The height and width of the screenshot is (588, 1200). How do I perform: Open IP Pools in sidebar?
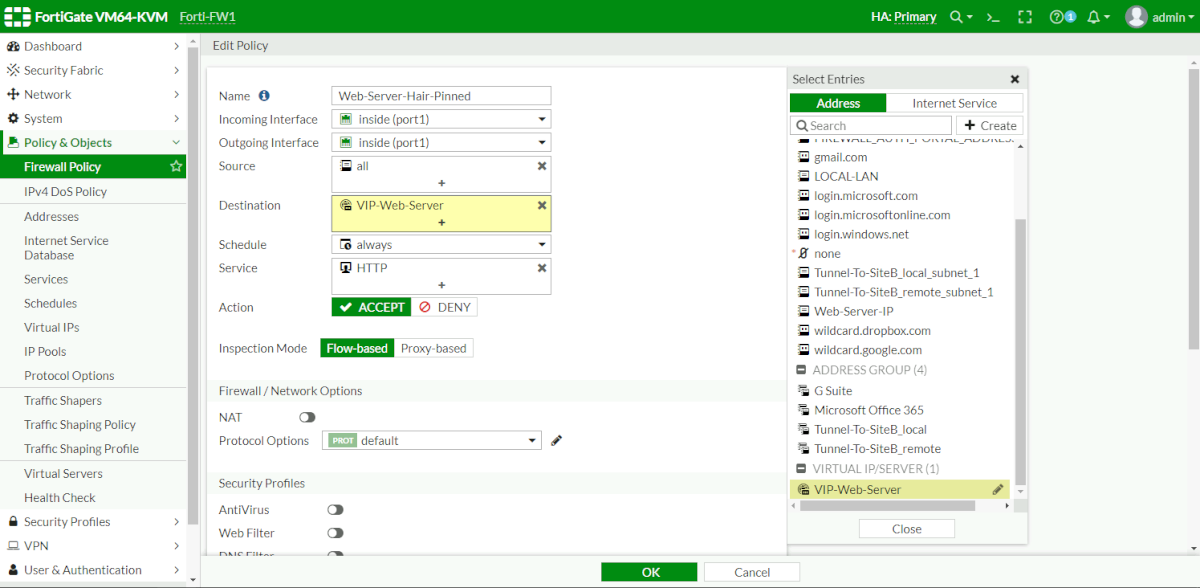45,351
